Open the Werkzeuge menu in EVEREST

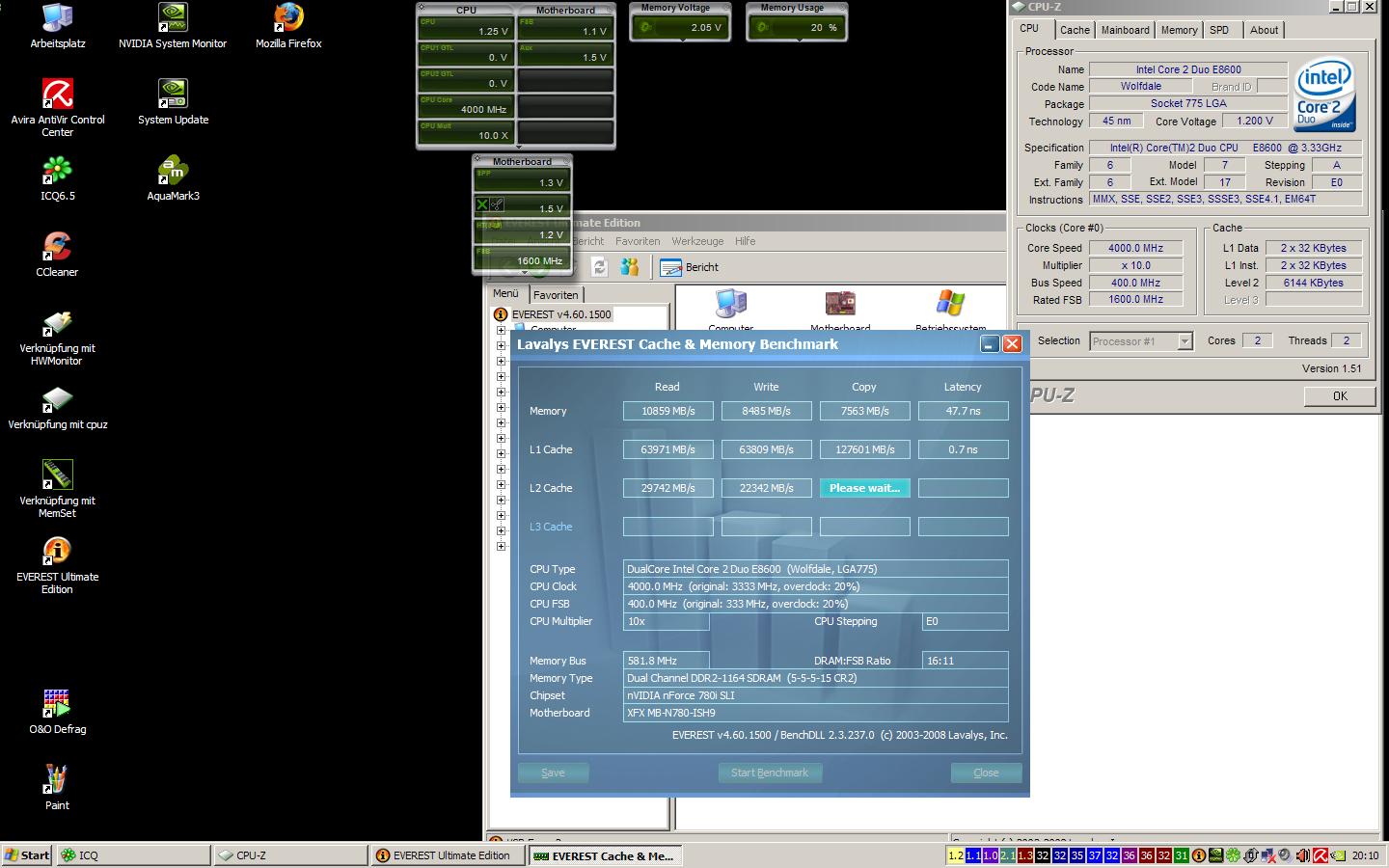pyautogui.click(x=697, y=241)
